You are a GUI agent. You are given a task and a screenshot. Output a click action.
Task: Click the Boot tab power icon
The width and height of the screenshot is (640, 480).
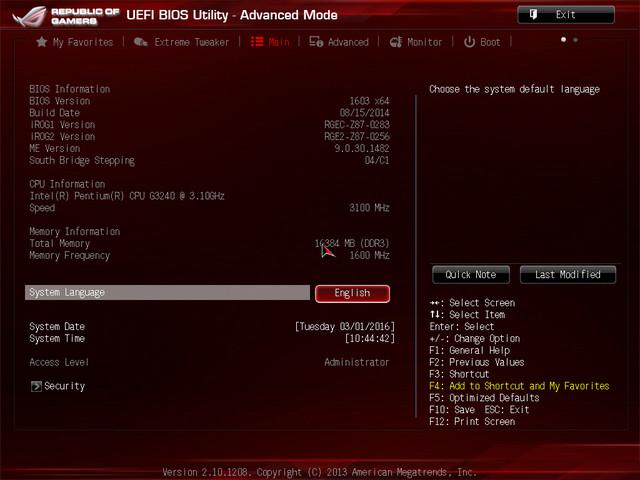(x=469, y=42)
